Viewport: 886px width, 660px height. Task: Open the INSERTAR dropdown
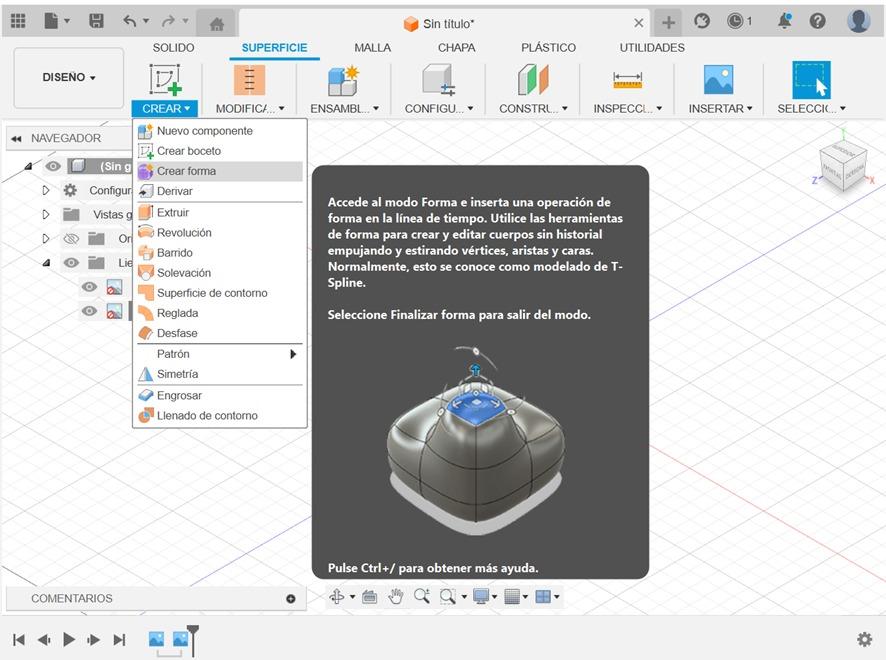(x=720, y=108)
